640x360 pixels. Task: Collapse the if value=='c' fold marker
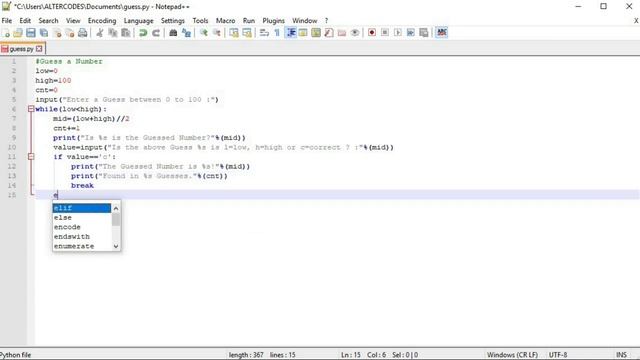click(31, 157)
